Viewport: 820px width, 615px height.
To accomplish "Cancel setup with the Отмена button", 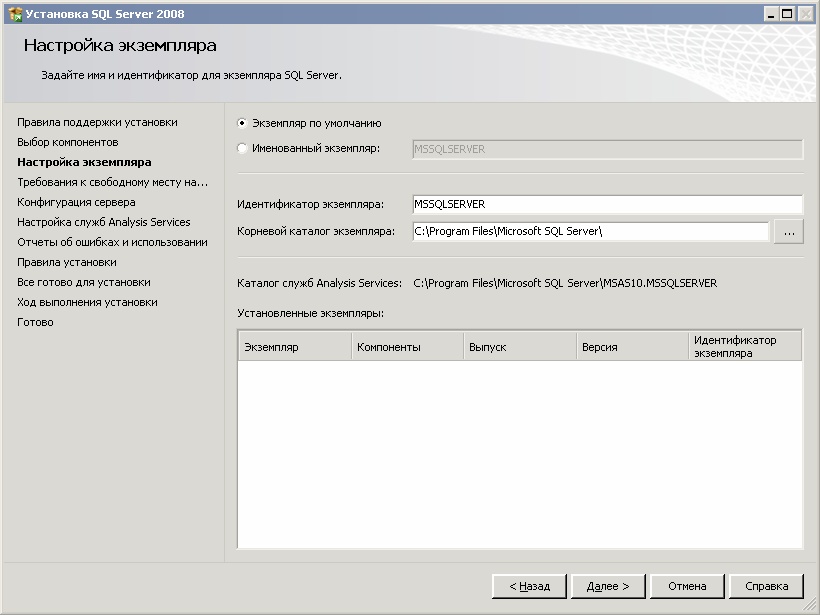I will 687,586.
